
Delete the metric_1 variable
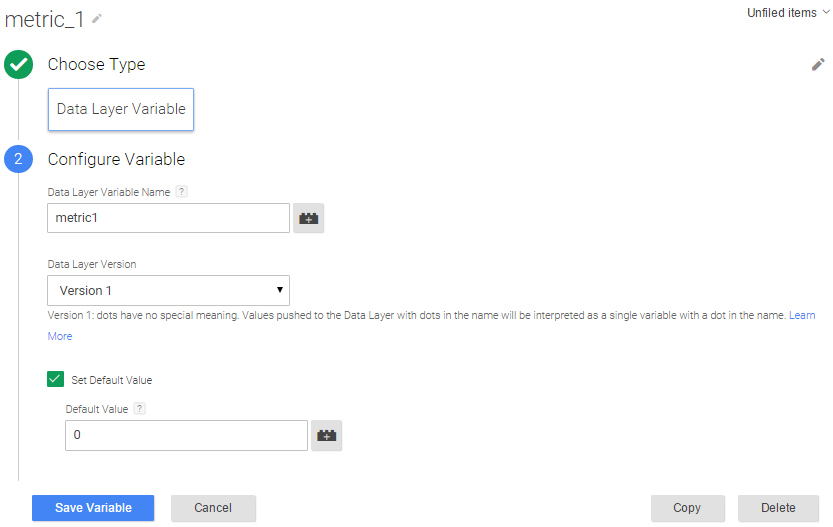point(778,508)
